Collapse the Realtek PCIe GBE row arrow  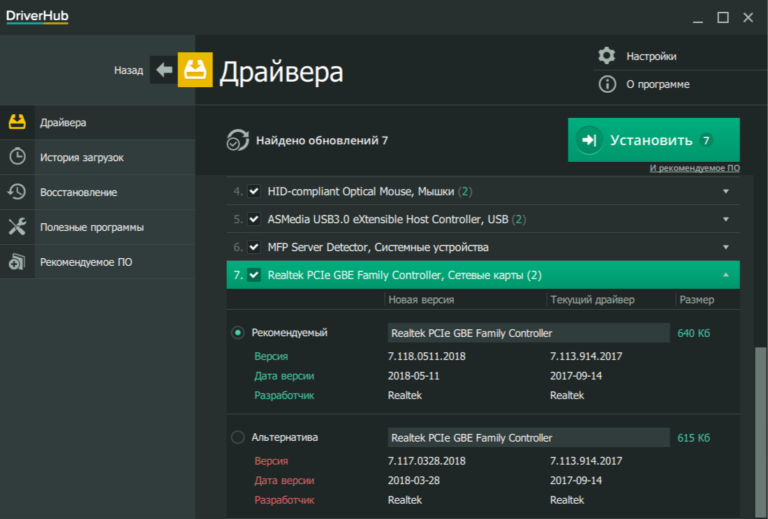725,275
